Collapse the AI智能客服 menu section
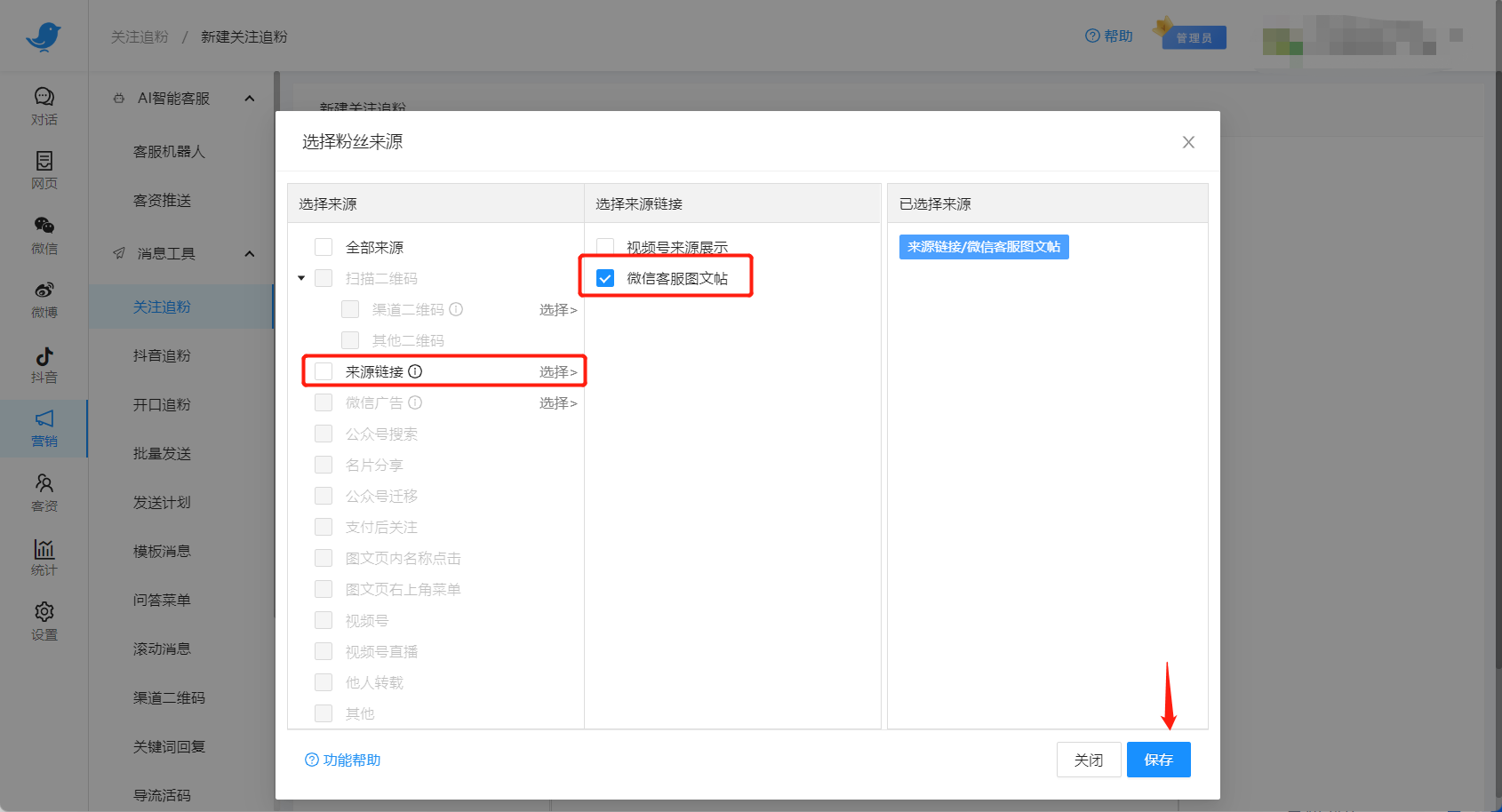Viewport: 1502px width, 812px height. coord(250,99)
